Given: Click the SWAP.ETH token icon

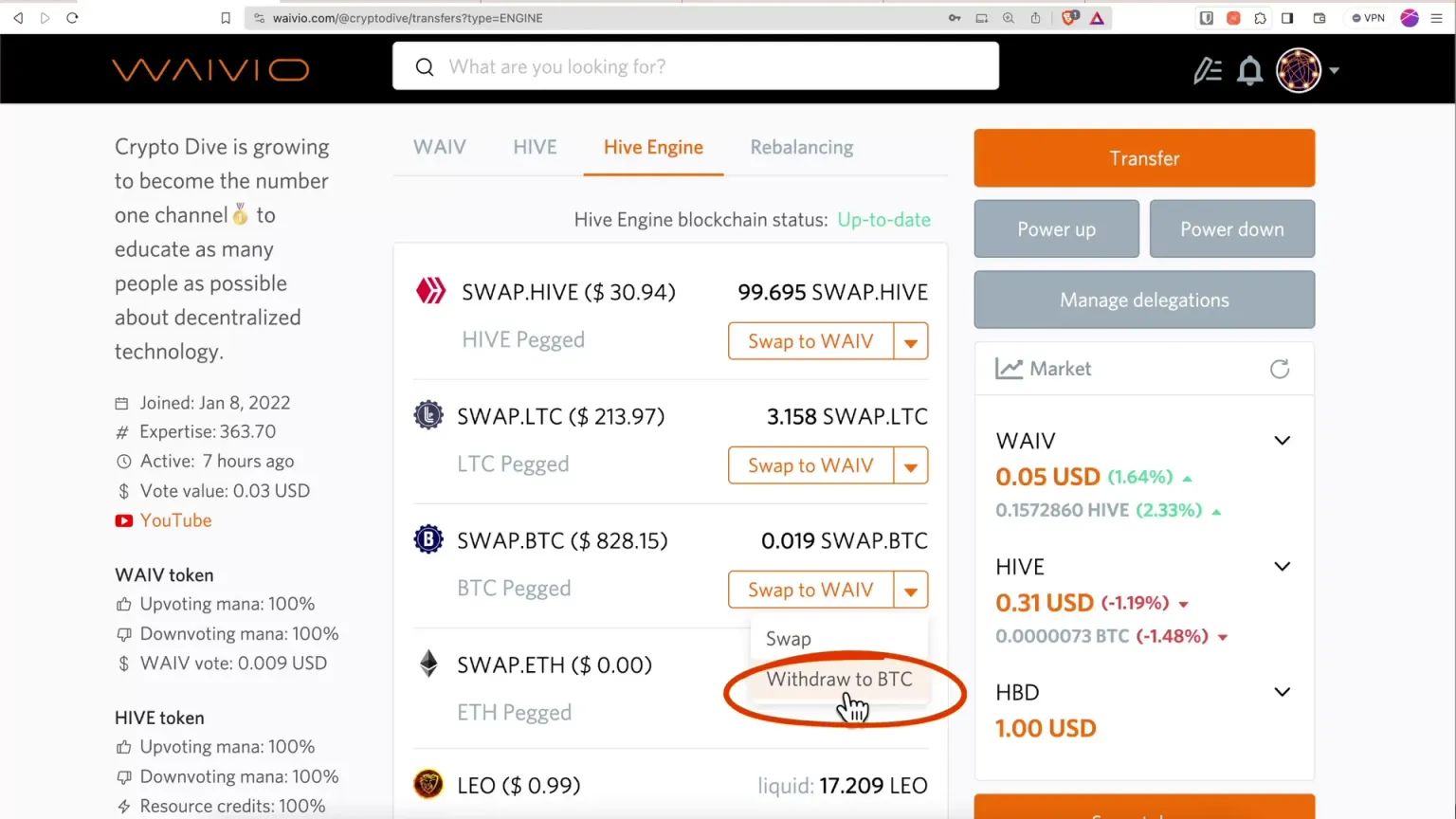Looking at the screenshot, I should [x=428, y=664].
